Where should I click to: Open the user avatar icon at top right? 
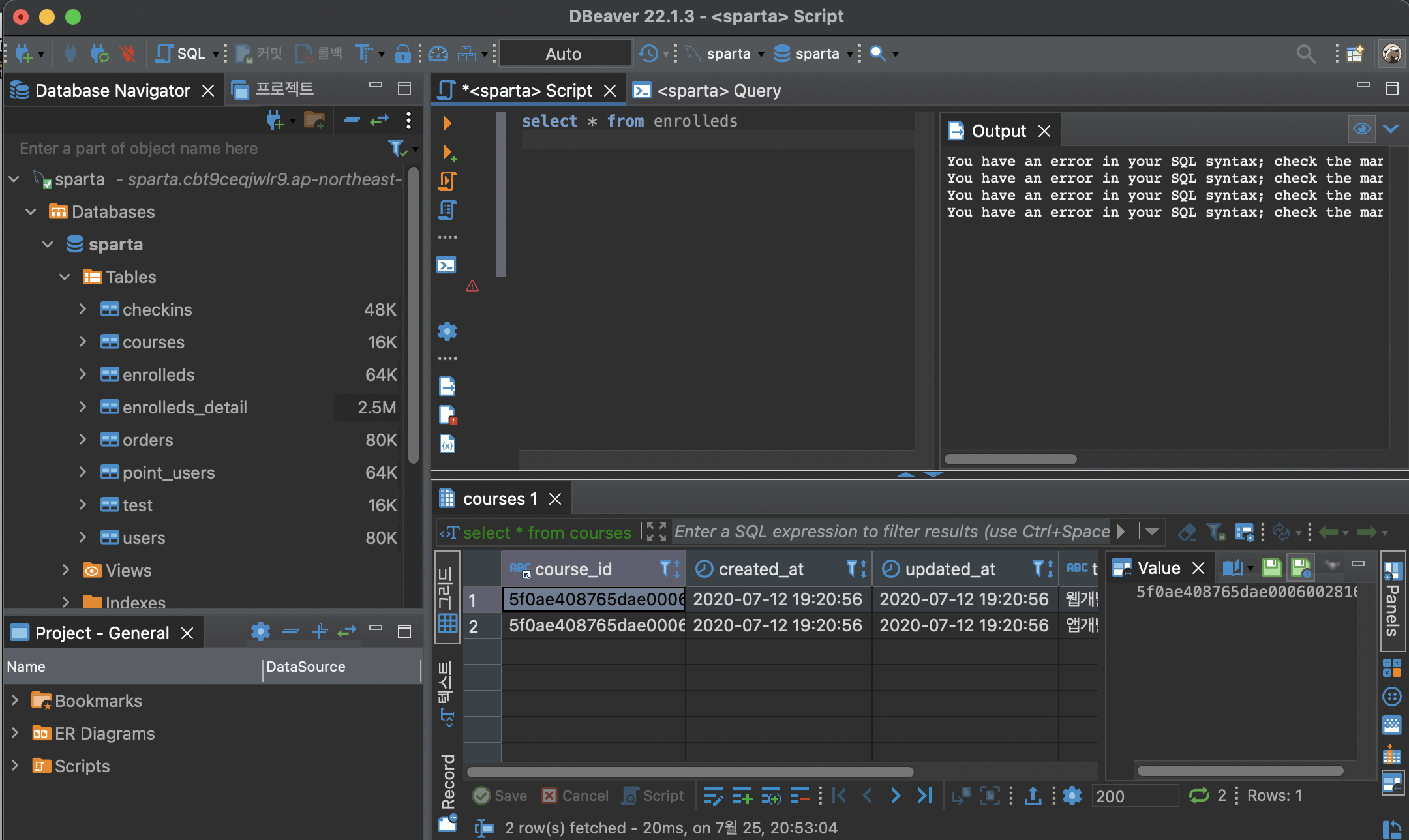[1391, 53]
